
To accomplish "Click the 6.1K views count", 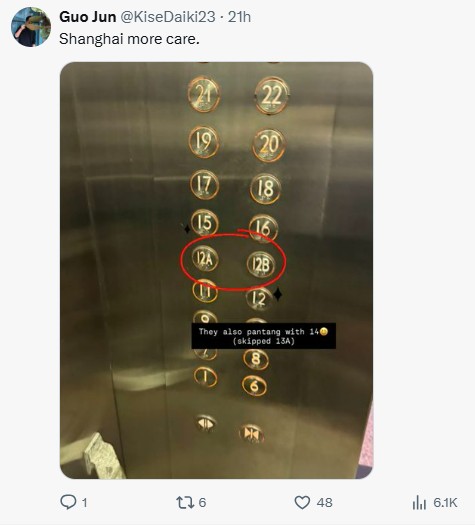I will tap(445, 503).
